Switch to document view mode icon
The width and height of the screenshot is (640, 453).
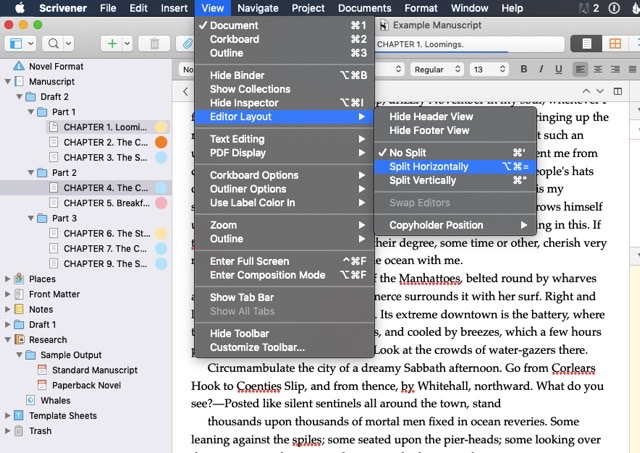[587, 44]
